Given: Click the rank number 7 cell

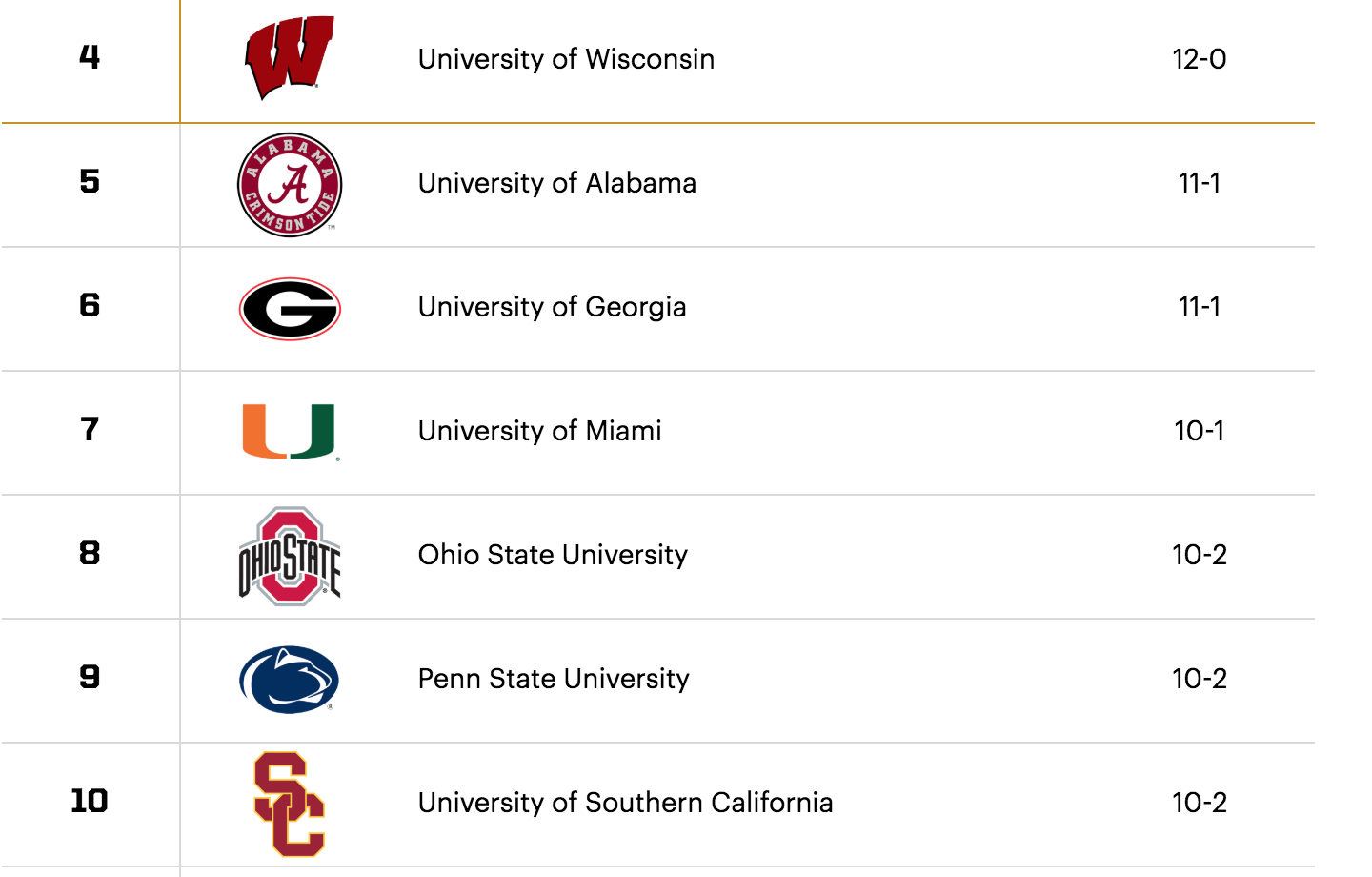Looking at the screenshot, I should (90, 433).
